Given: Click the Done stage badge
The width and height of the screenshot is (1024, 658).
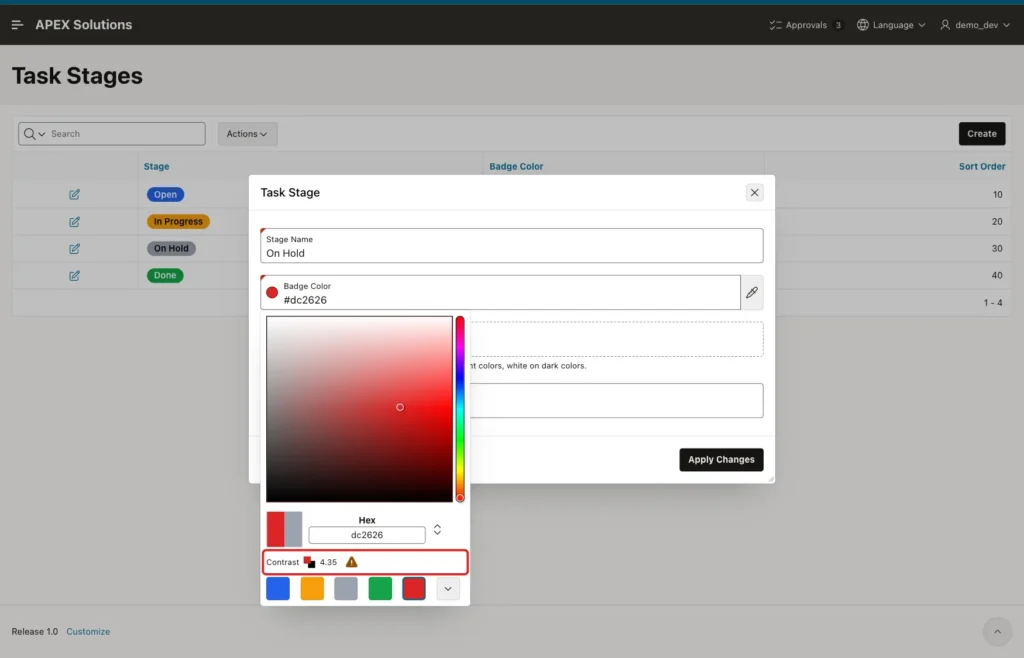Looking at the screenshot, I should pos(165,275).
